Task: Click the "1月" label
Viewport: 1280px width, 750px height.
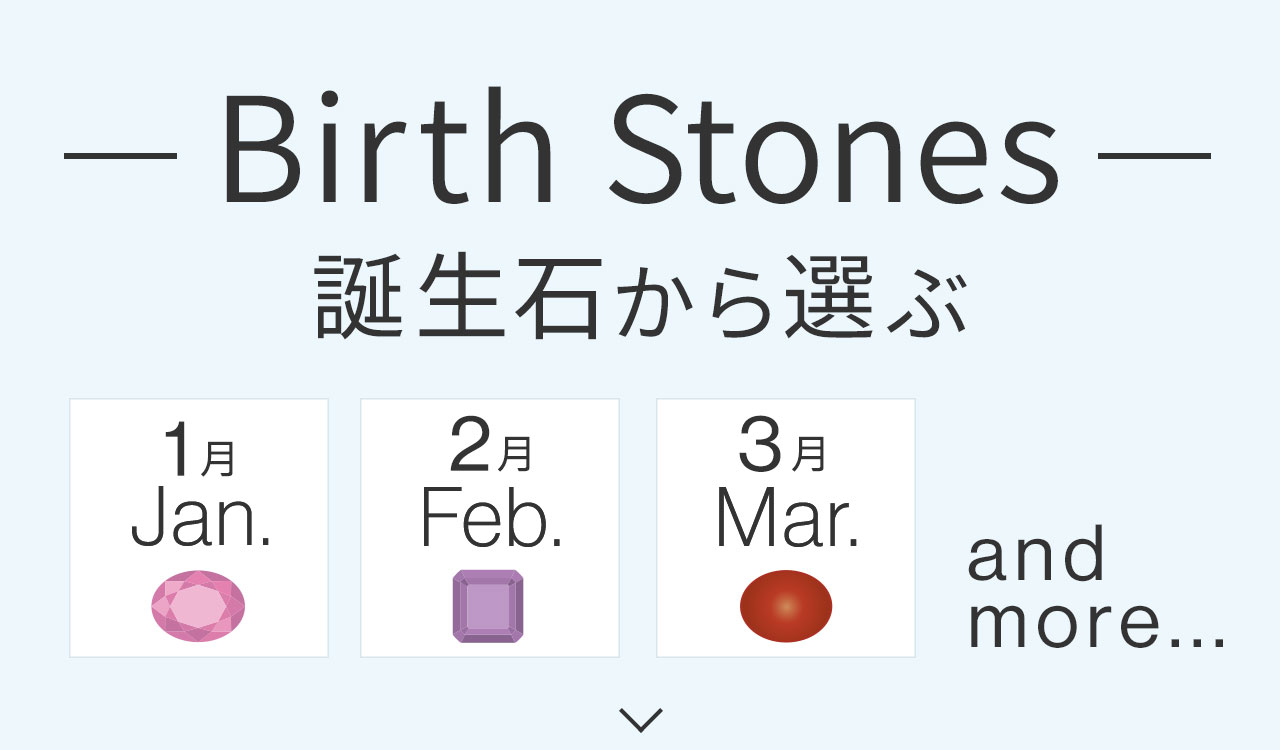Action: tap(199, 453)
